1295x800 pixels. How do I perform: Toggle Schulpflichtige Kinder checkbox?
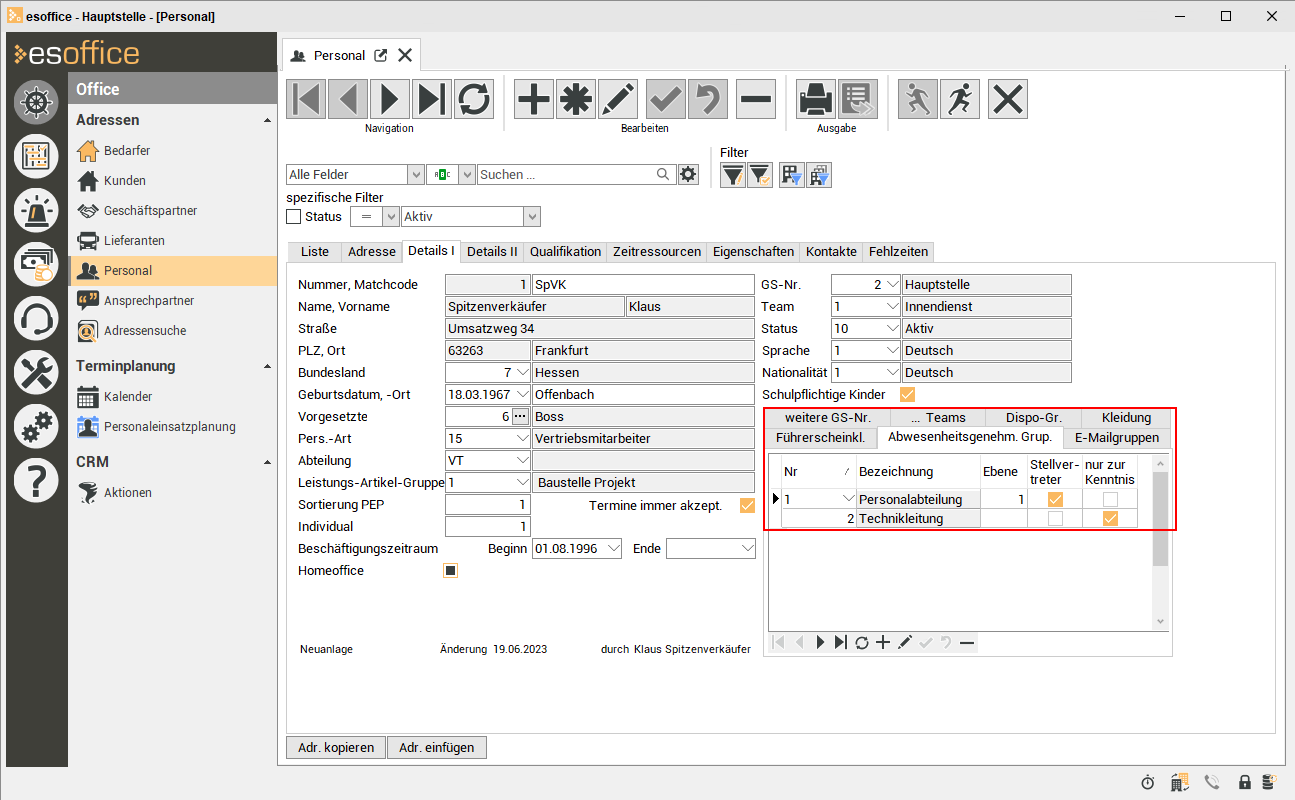coord(908,395)
